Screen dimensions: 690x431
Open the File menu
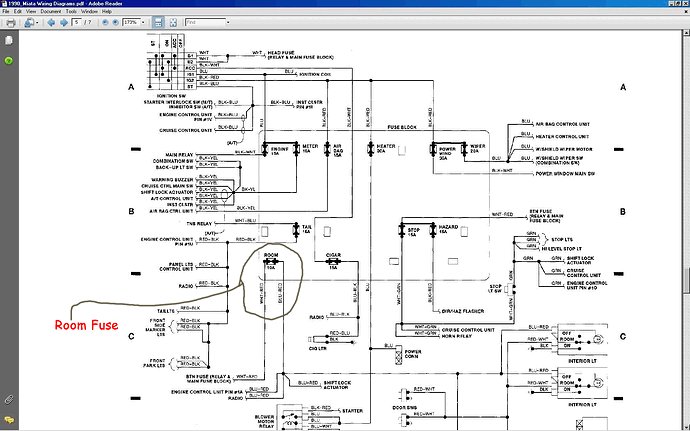click(x=6, y=11)
